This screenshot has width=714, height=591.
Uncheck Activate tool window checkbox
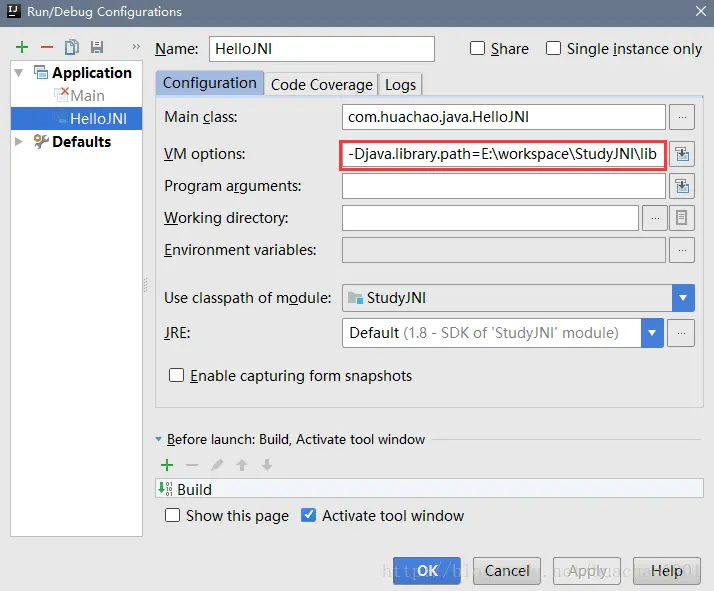pos(308,515)
